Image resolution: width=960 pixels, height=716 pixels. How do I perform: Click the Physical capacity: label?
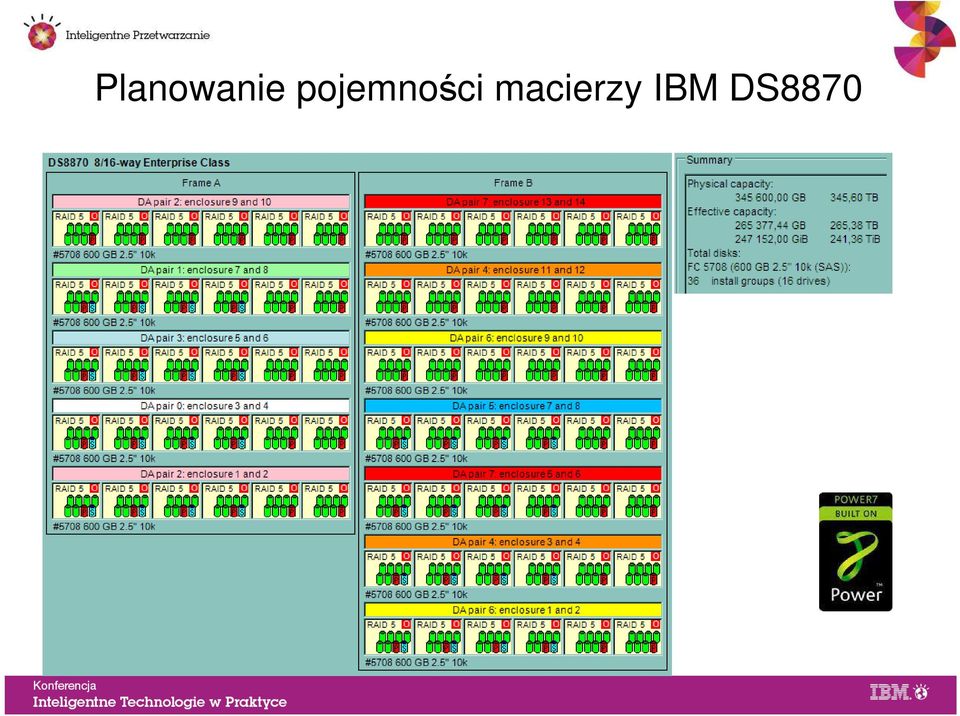[730, 184]
